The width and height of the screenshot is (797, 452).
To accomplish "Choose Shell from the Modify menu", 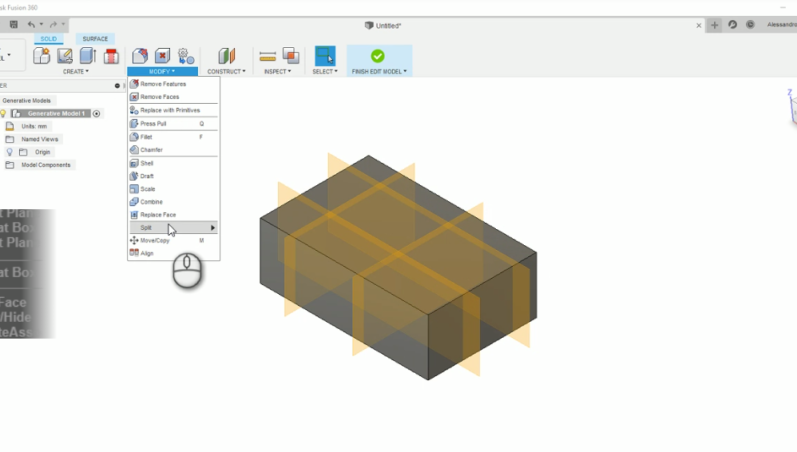I will click(173, 163).
